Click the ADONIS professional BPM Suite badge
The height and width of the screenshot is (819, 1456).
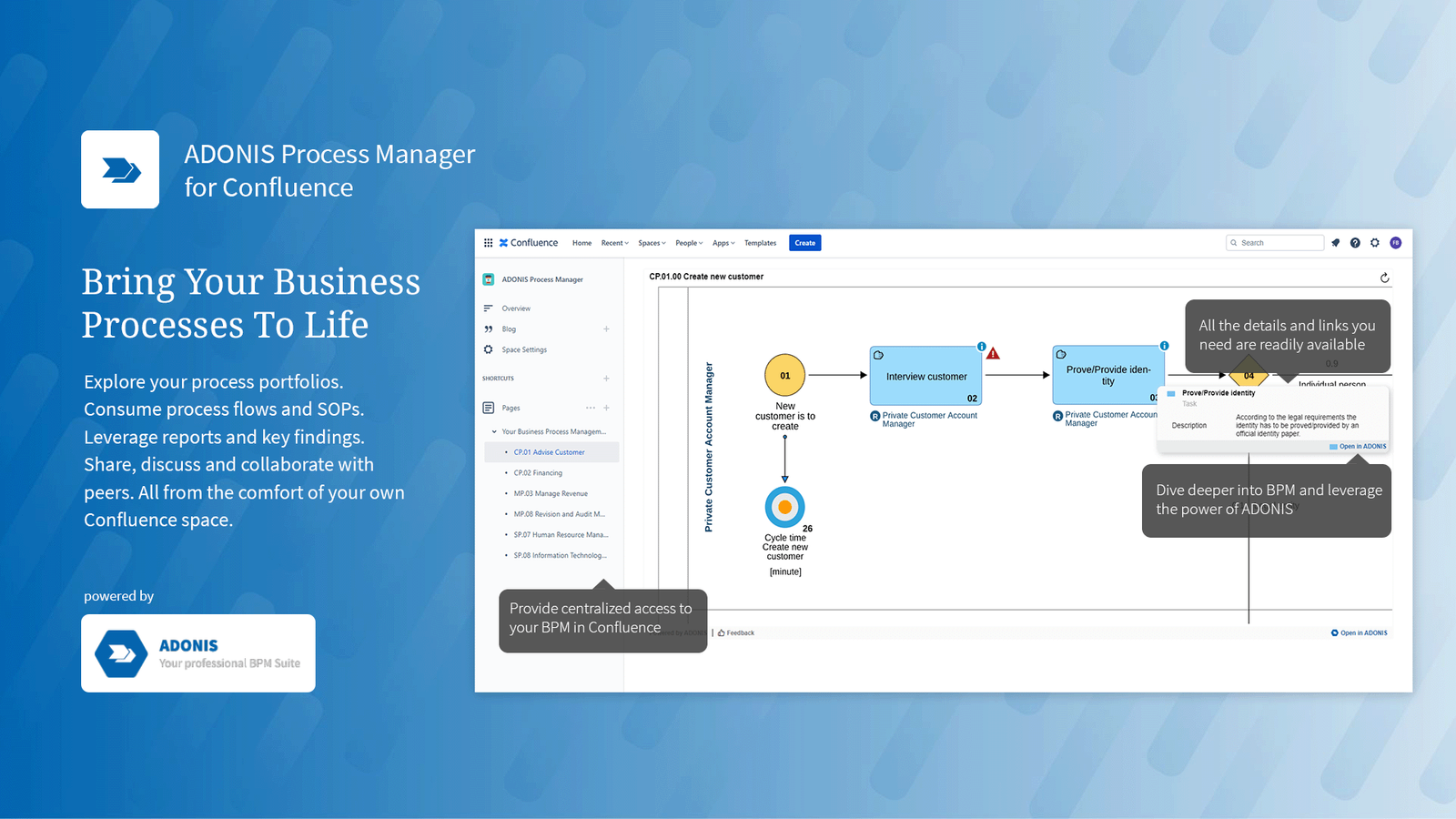click(x=198, y=653)
